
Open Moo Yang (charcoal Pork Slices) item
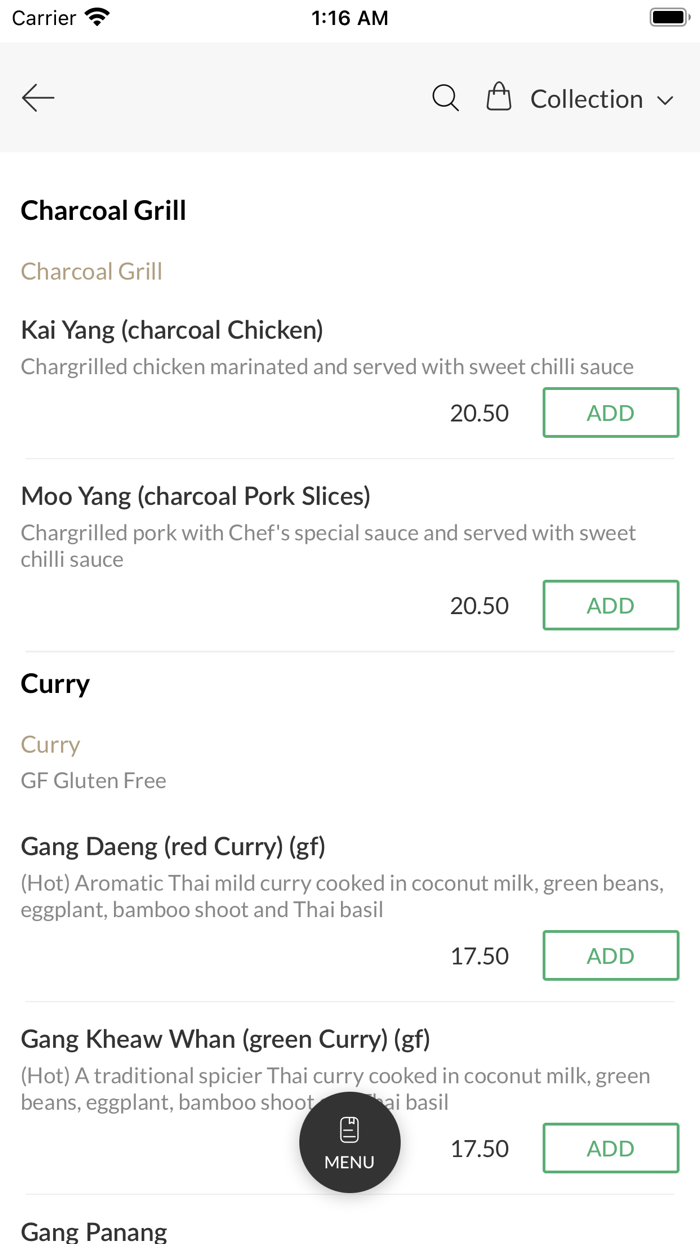pos(196,496)
